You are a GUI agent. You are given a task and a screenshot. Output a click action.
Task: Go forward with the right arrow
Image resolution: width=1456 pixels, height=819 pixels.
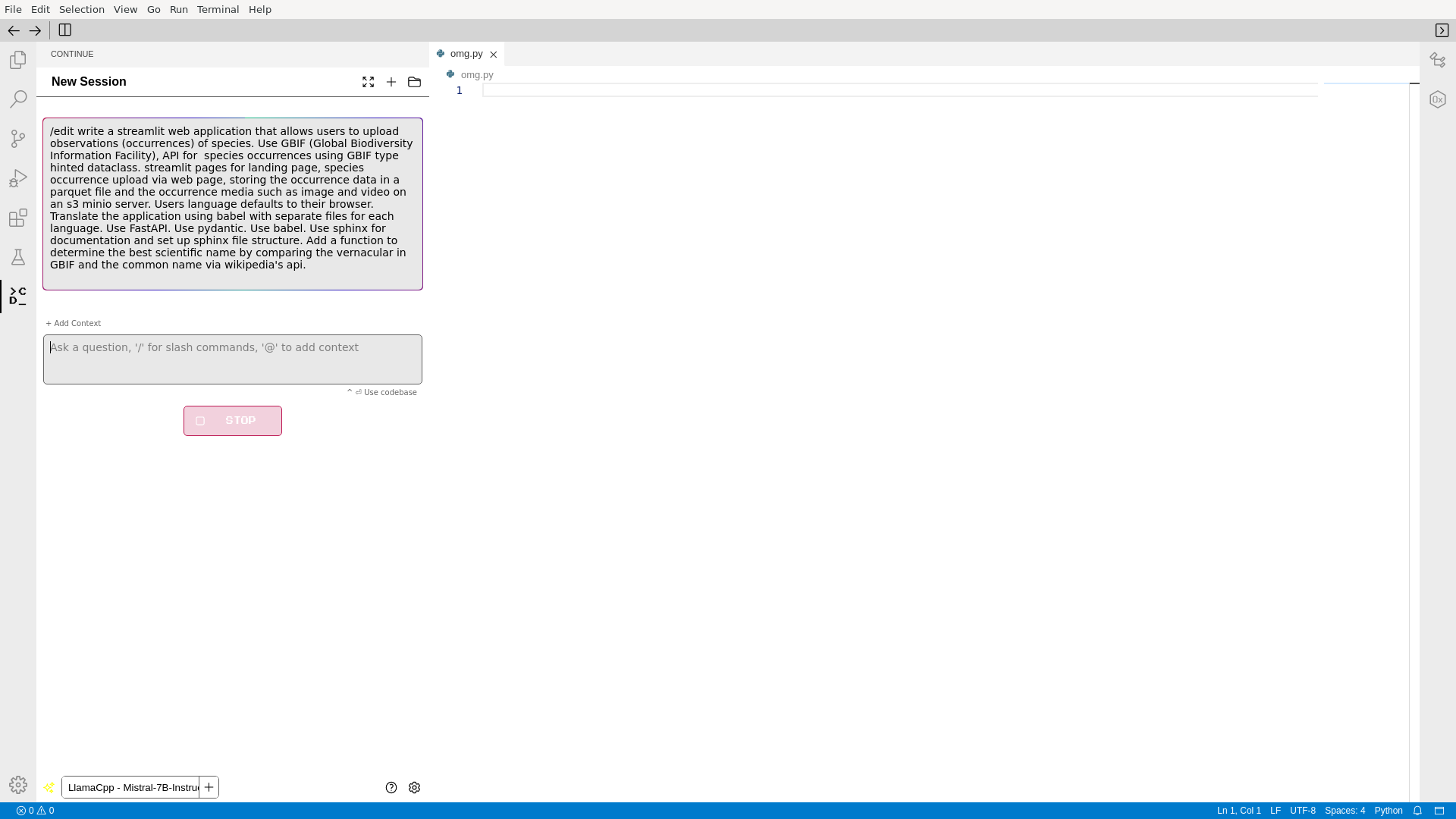tap(35, 30)
